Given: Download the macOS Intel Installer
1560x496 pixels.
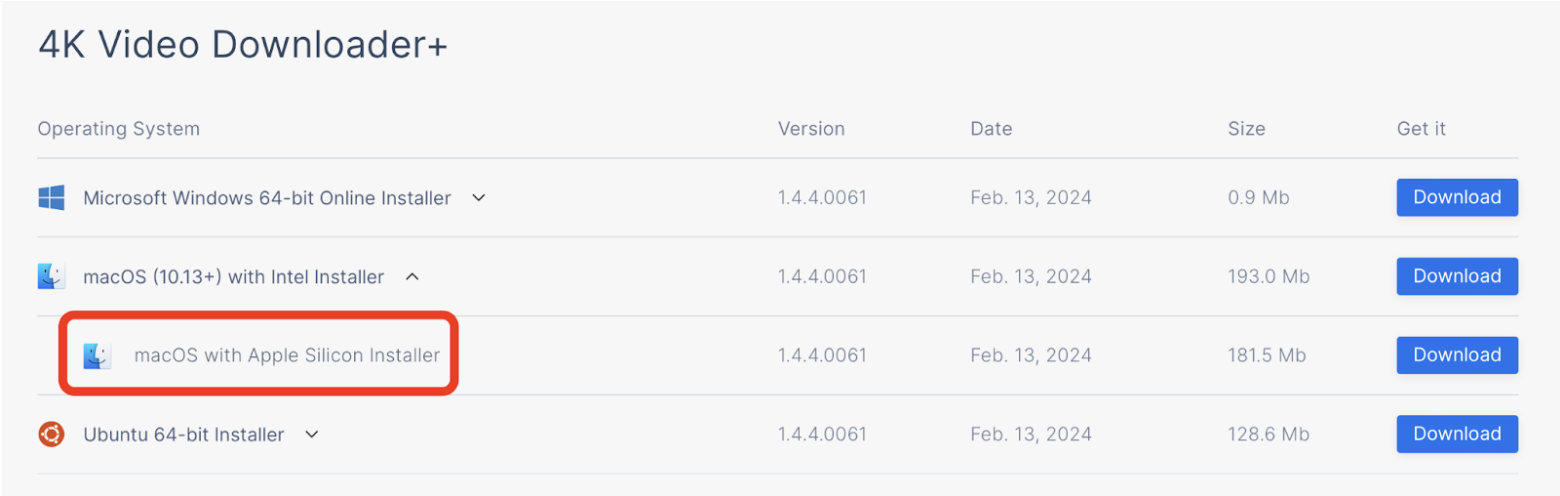Looking at the screenshot, I should coord(1457,276).
